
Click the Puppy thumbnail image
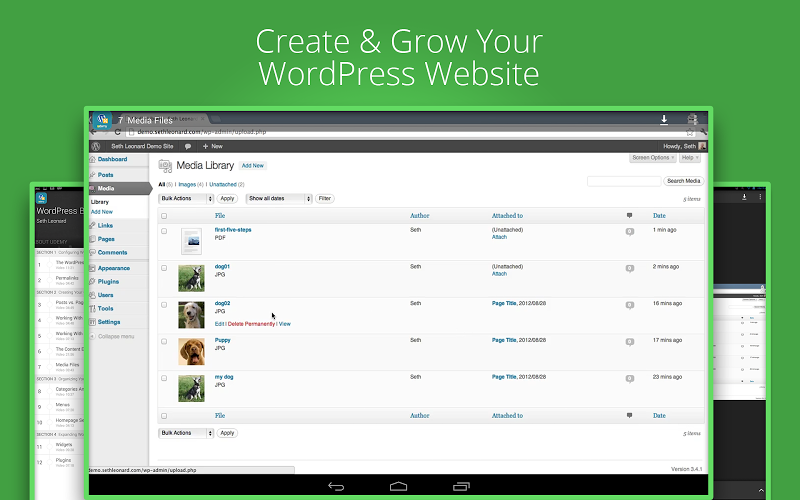tap(191, 352)
